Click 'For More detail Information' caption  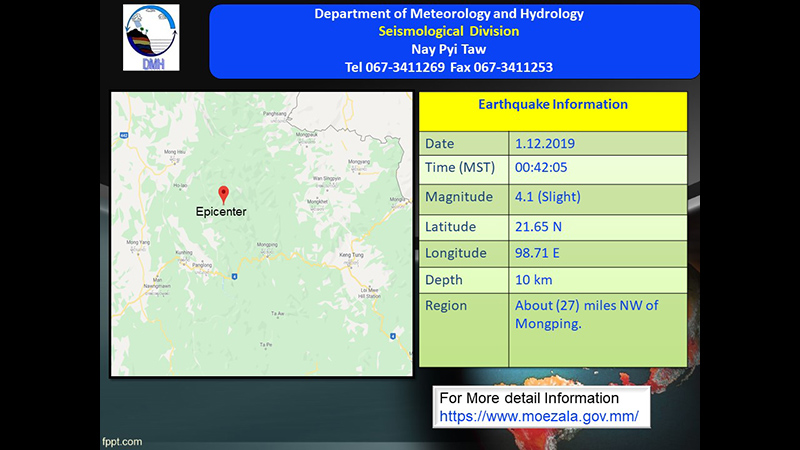(529, 398)
